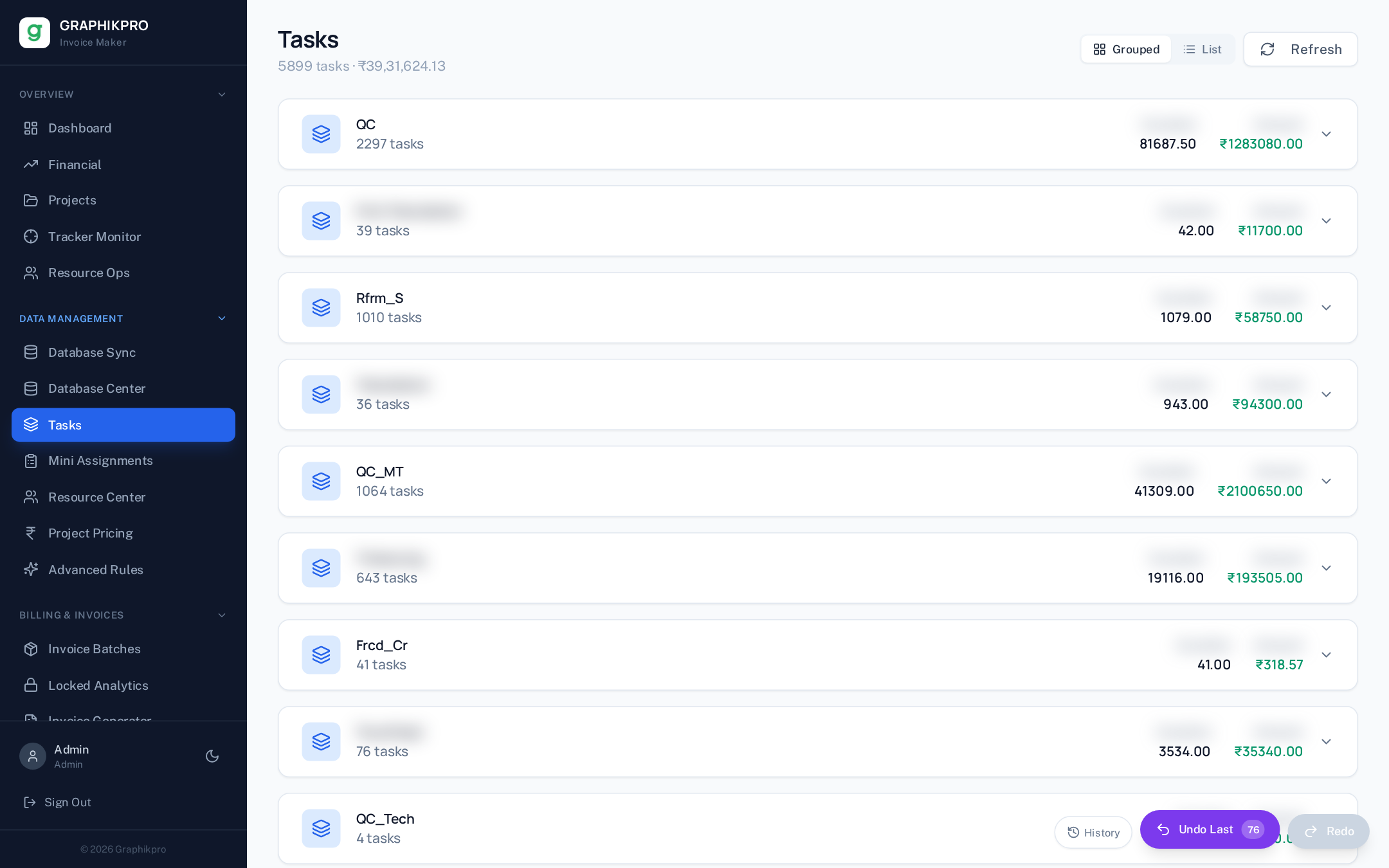Toggle dark mode with moon icon
The image size is (1389, 868).
click(x=212, y=756)
